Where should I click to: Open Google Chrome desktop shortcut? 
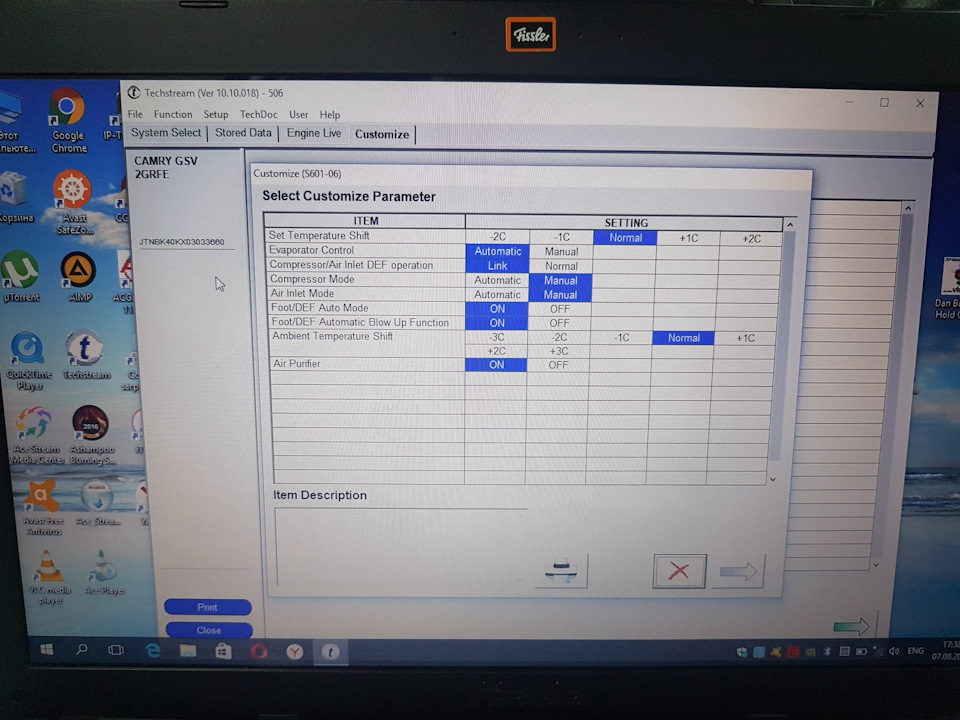click(x=68, y=121)
